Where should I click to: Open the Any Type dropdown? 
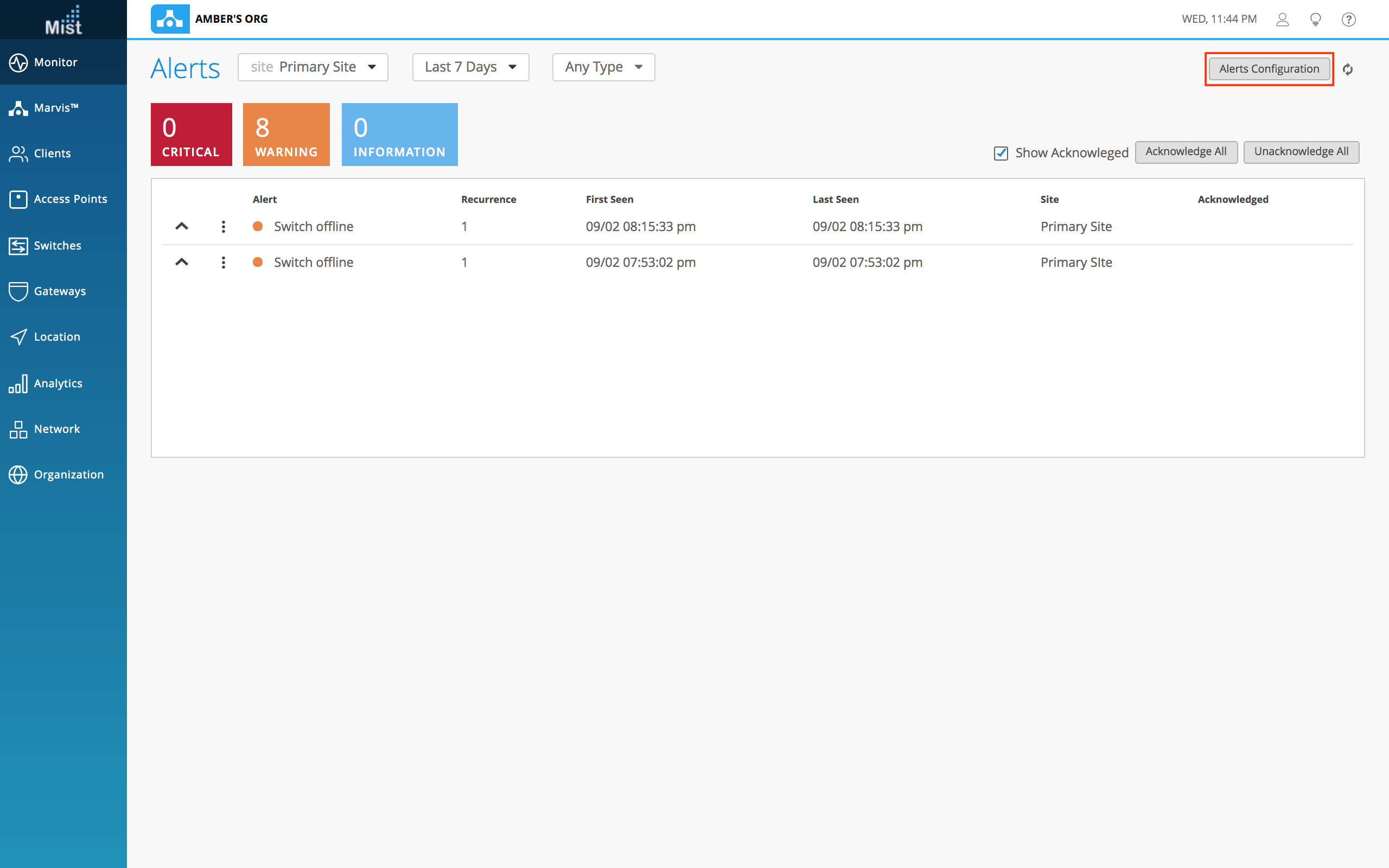603,67
